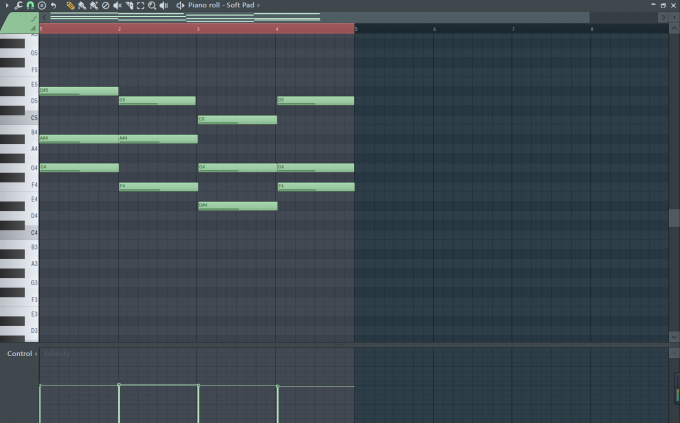Select the G4 note in bar 3

(238, 167)
